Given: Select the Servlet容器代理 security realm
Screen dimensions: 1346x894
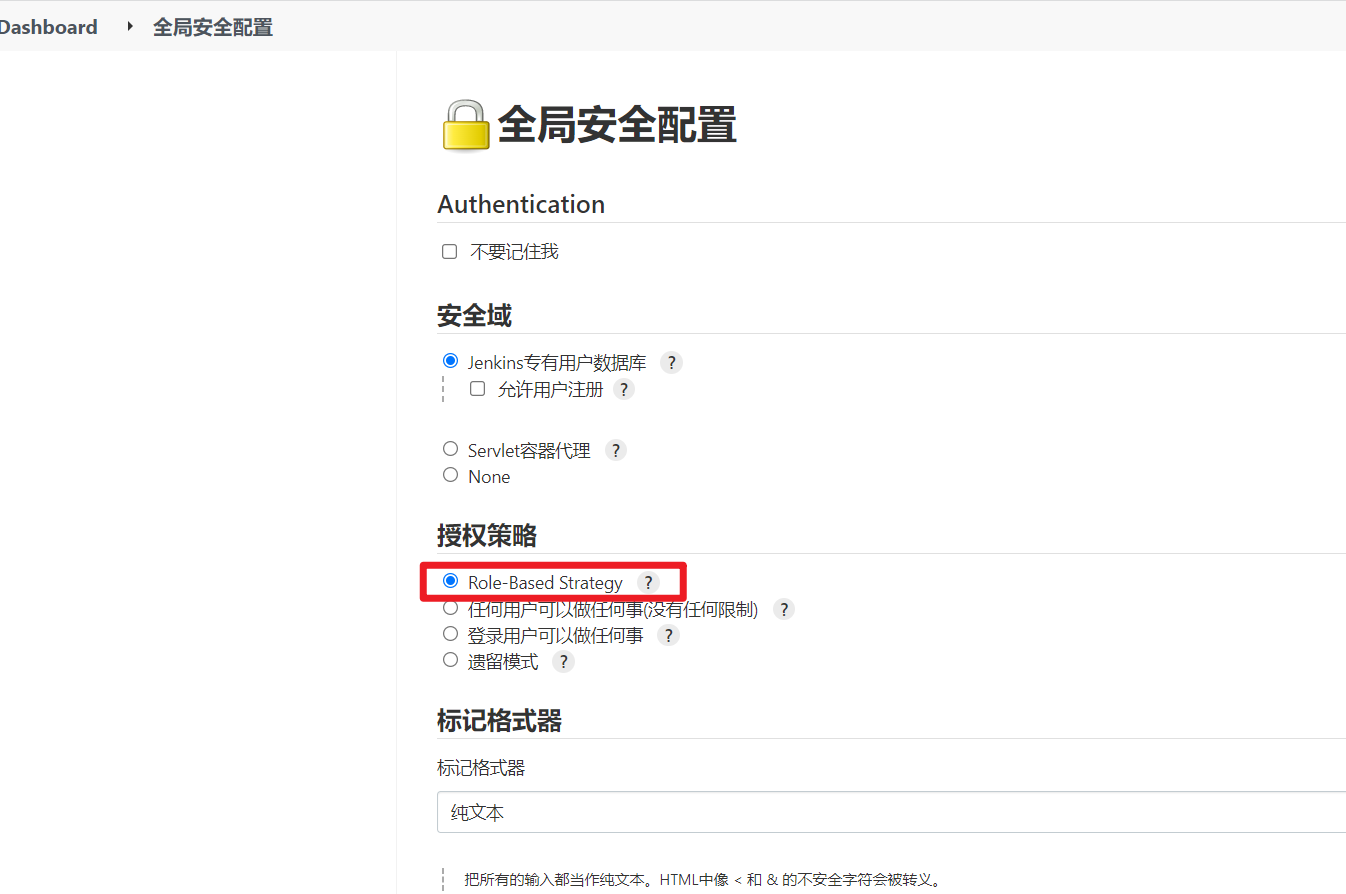Looking at the screenshot, I should click(x=450, y=450).
